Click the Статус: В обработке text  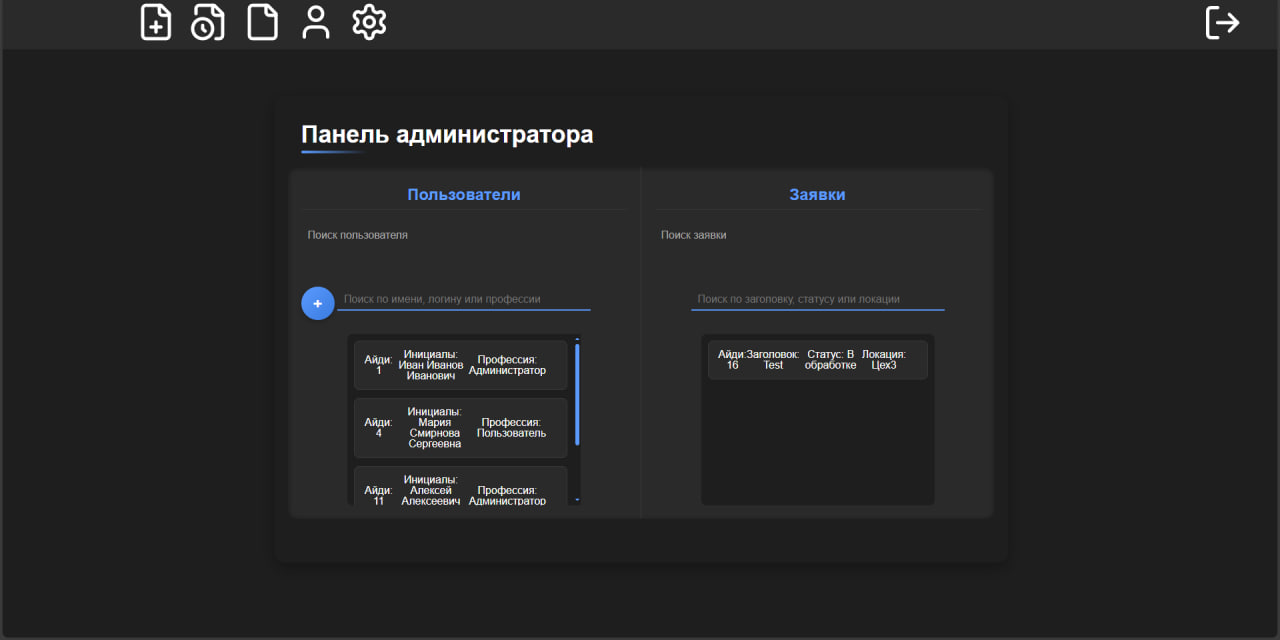pos(831,360)
